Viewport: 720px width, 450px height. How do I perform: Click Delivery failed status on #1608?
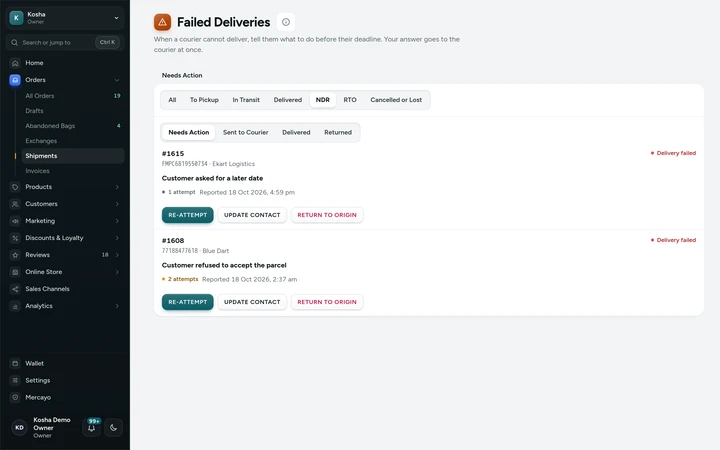[673, 240]
